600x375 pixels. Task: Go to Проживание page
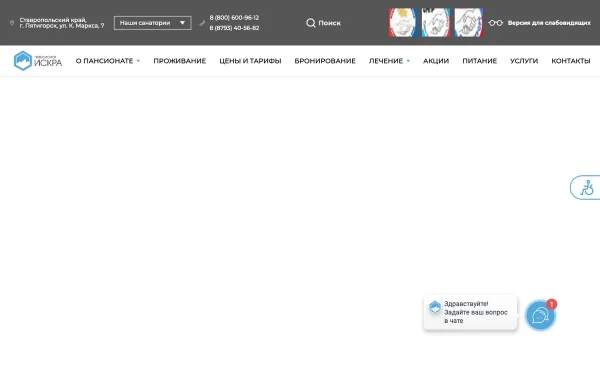[179, 61]
